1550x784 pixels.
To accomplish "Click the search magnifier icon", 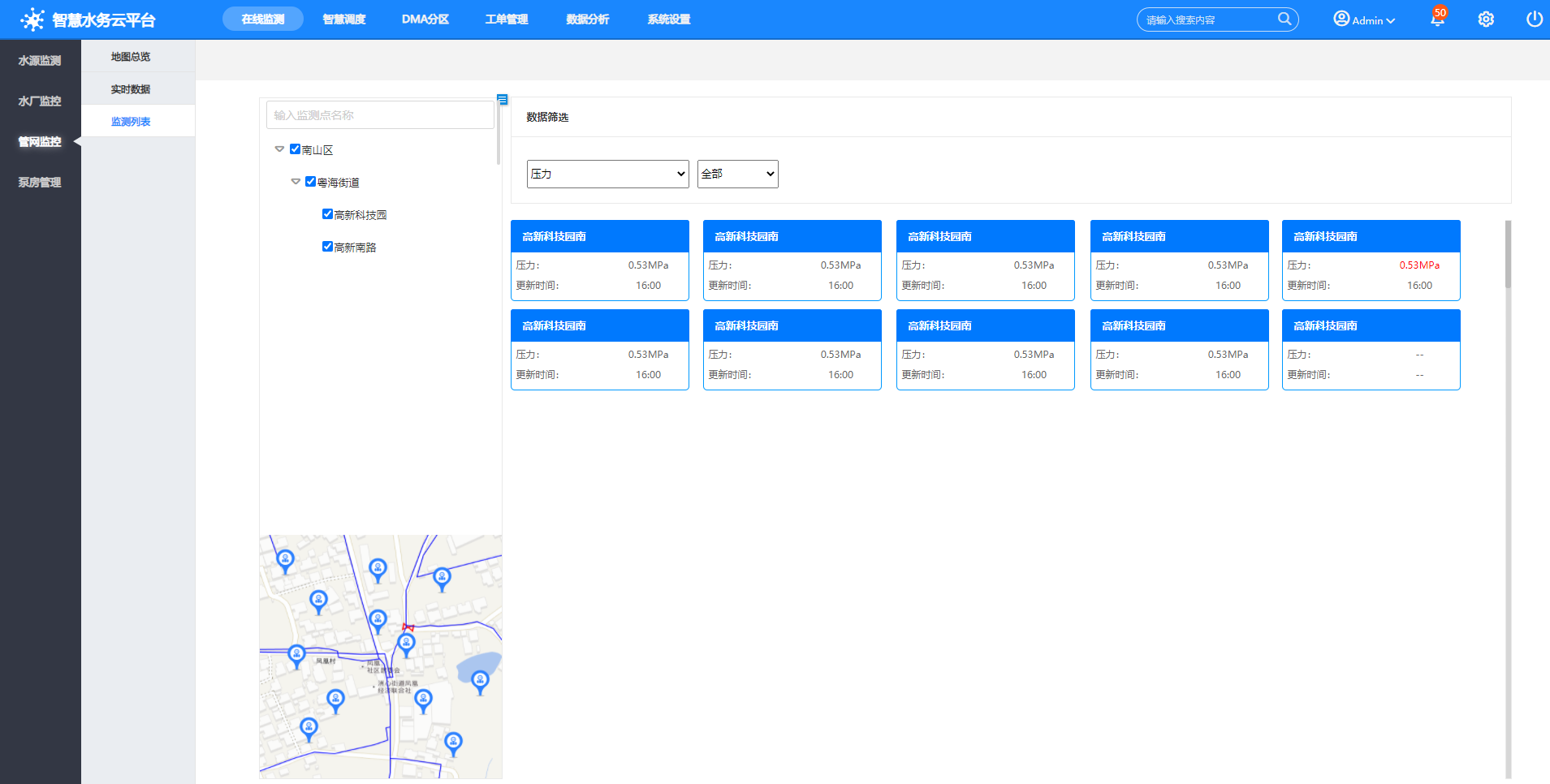I will [x=1284, y=19].
